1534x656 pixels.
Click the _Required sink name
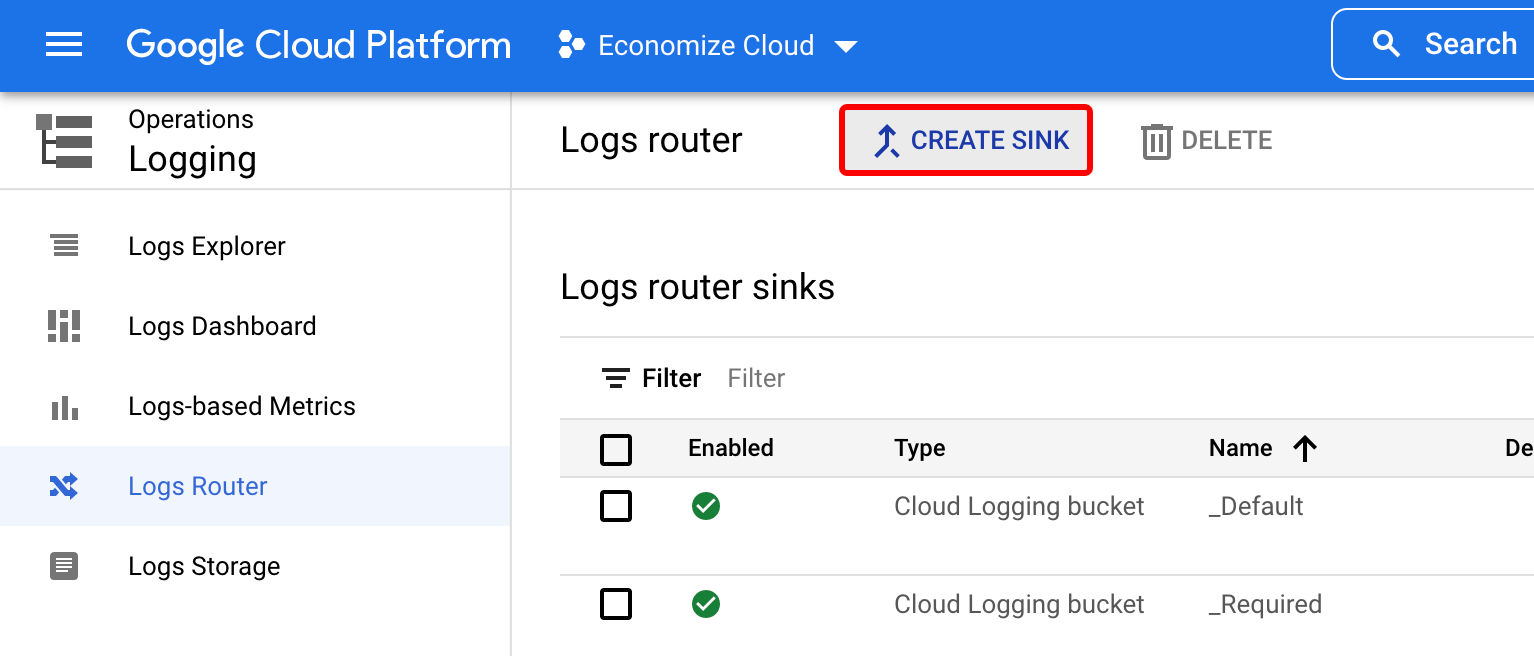pos(1265,604)
